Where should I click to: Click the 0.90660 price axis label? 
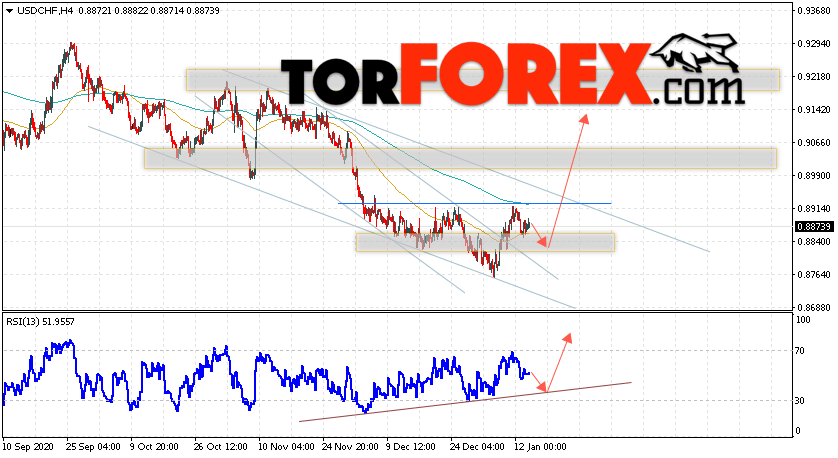[x=814, y=143]
